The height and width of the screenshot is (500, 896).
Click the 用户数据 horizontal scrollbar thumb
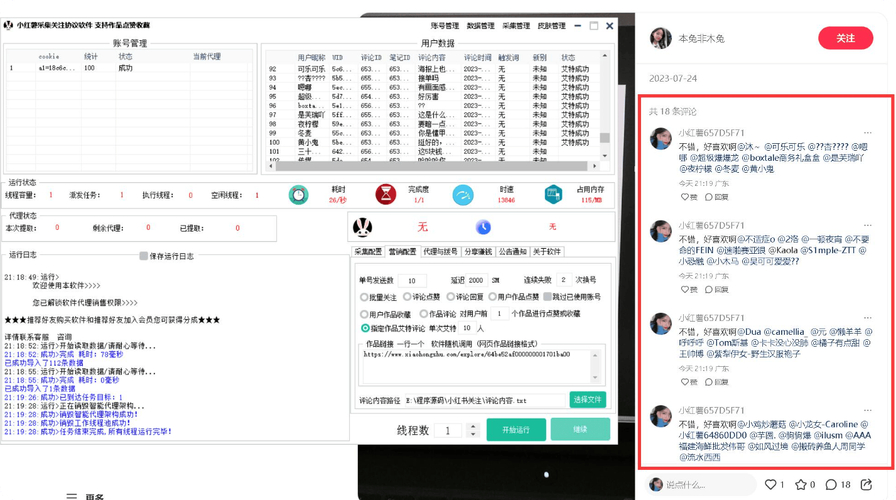pyautogui.click(x=432, y=166)
